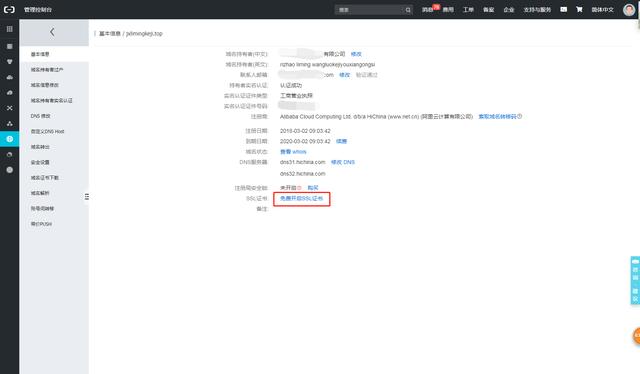Viewport: 640px width, 374px height.
Task: Click the back chevron above the sidebar menu
Action: (x=52, y=32)
